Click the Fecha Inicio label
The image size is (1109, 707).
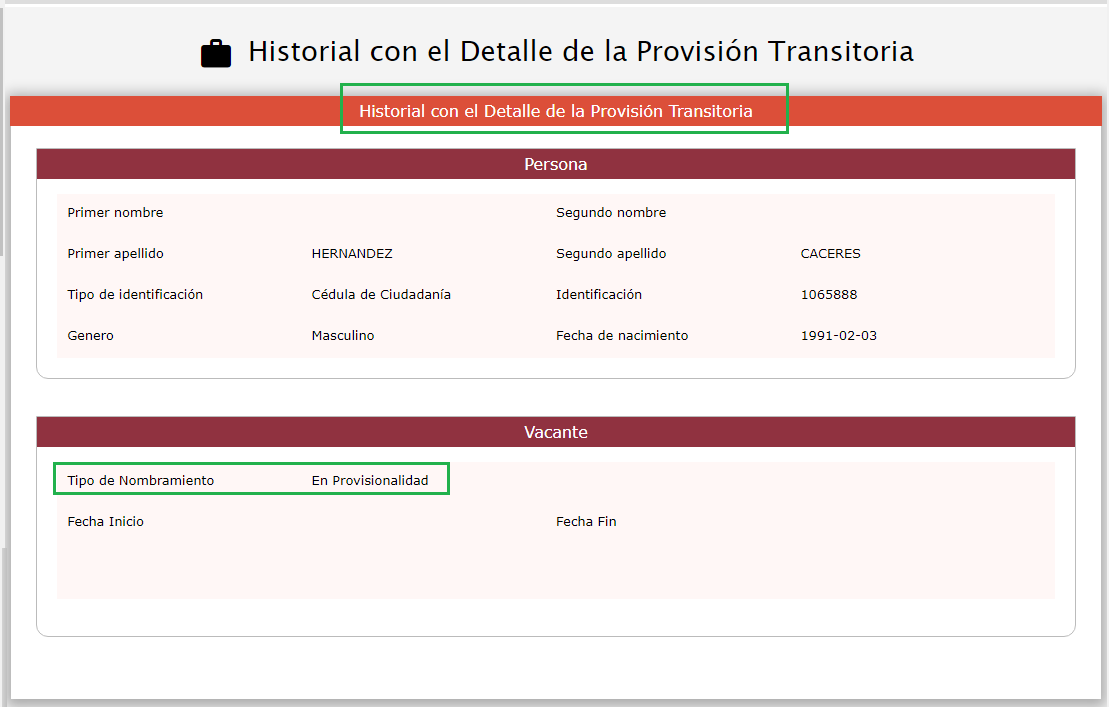point(106,522)
